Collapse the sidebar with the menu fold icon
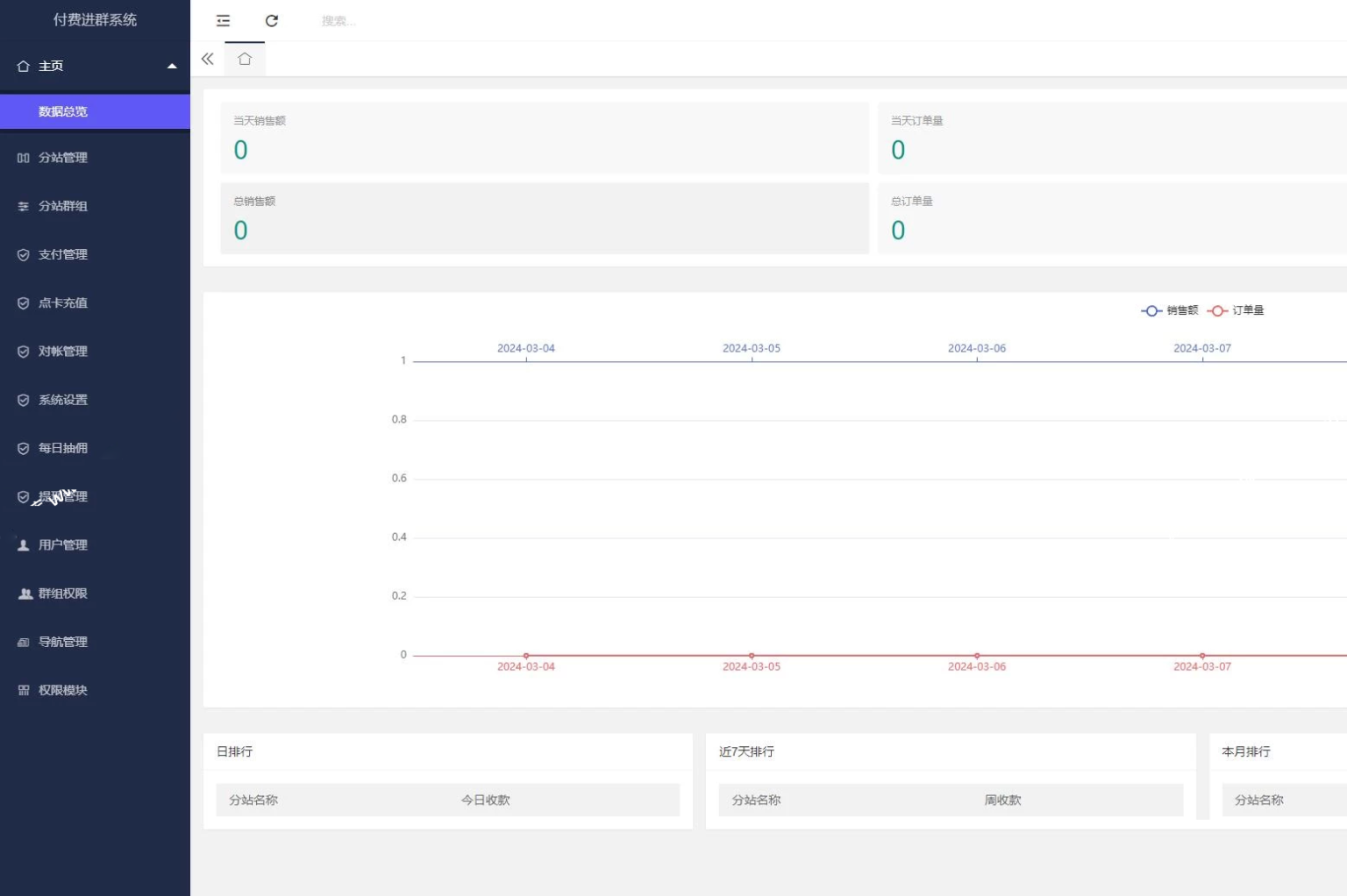Viewport: 1347px width, 896px height. pyautogui.click(x=223, y=20)
